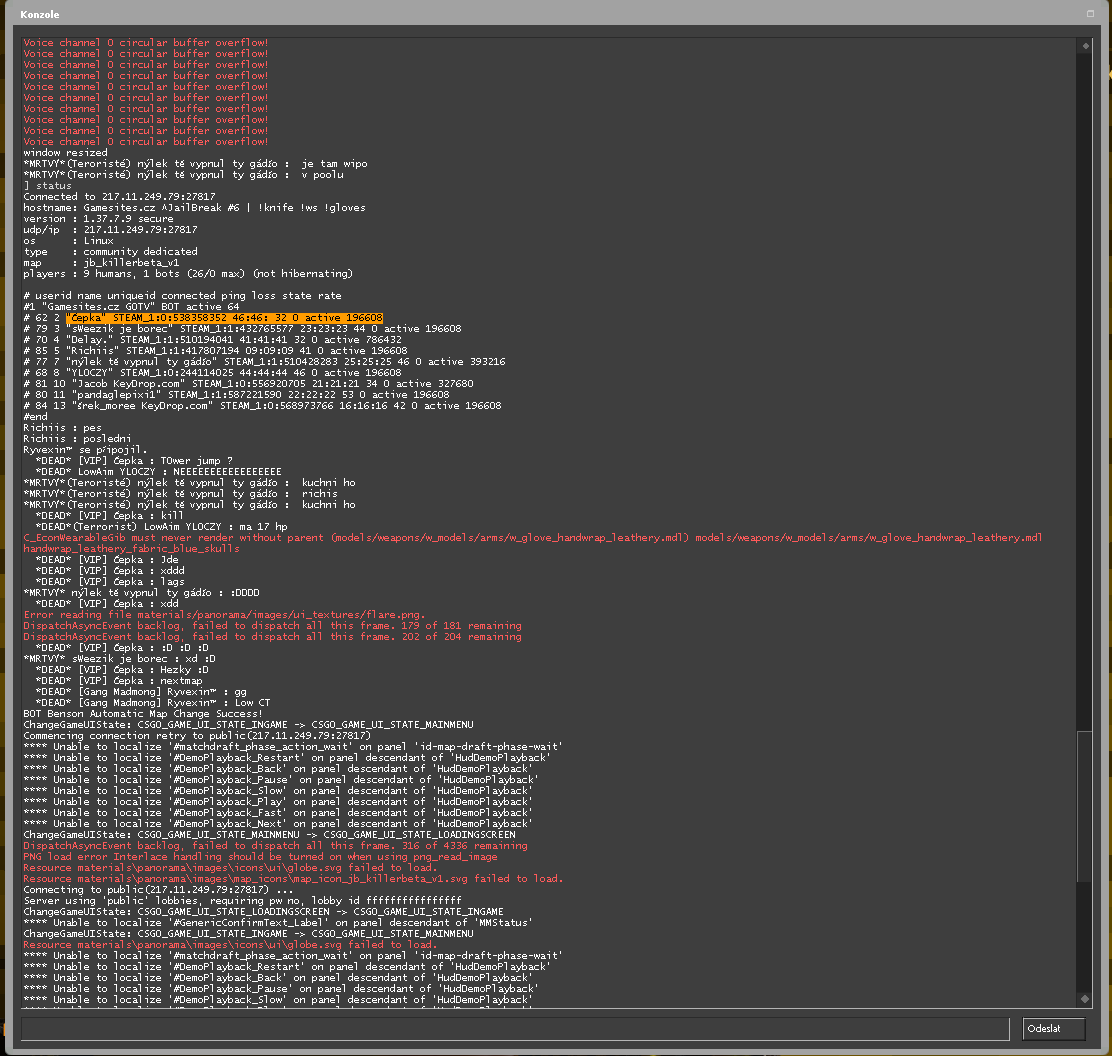The height and width of the screenshot is (1056, 1112).
Task: Click the "window resized" line
Action: click(x=65, y=153)
